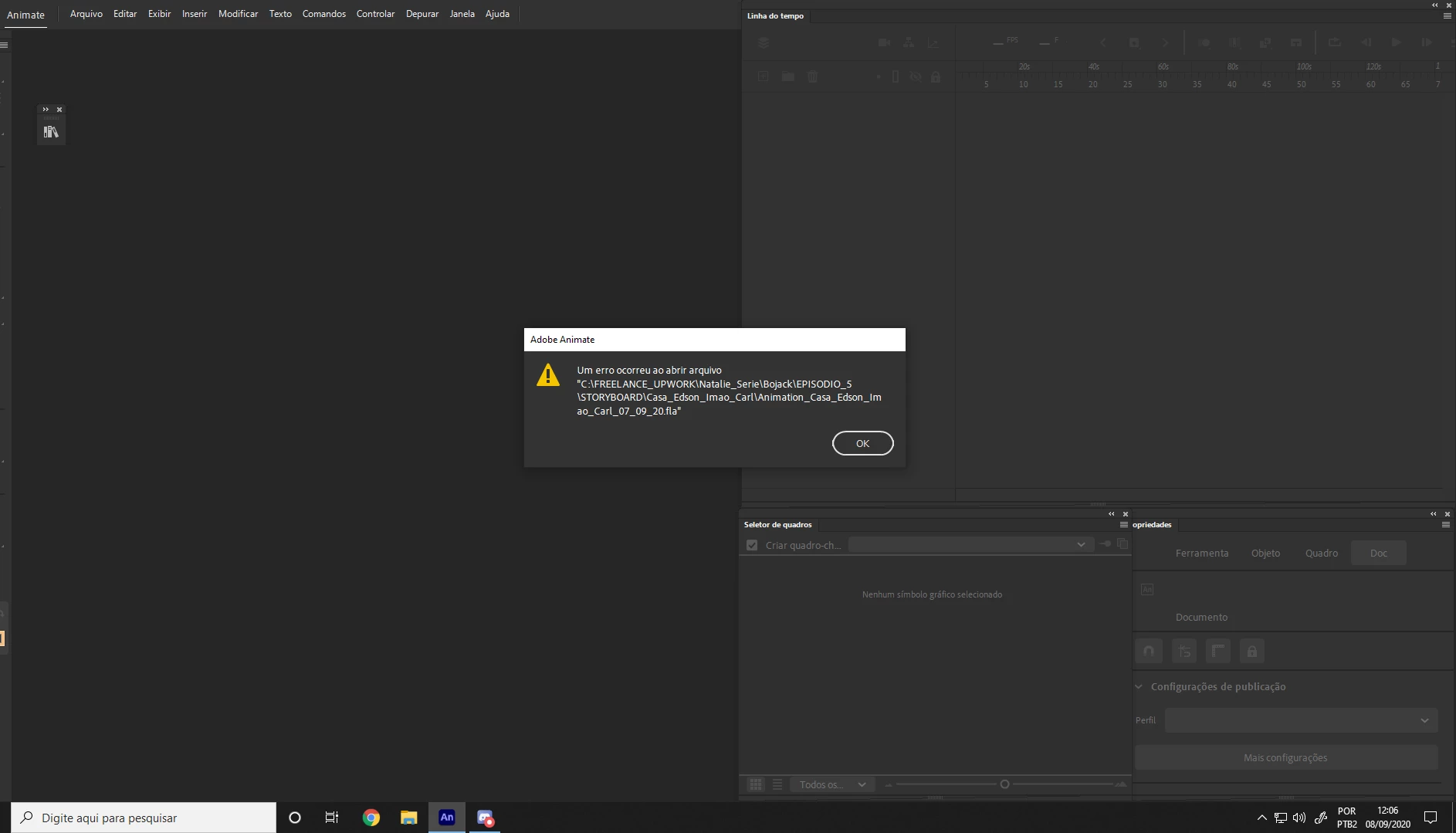The height and width of the screenshot is (833, 1456).
Task: Open the Ajuda menu
Action: pyautogui.click(x=497, y=14)
